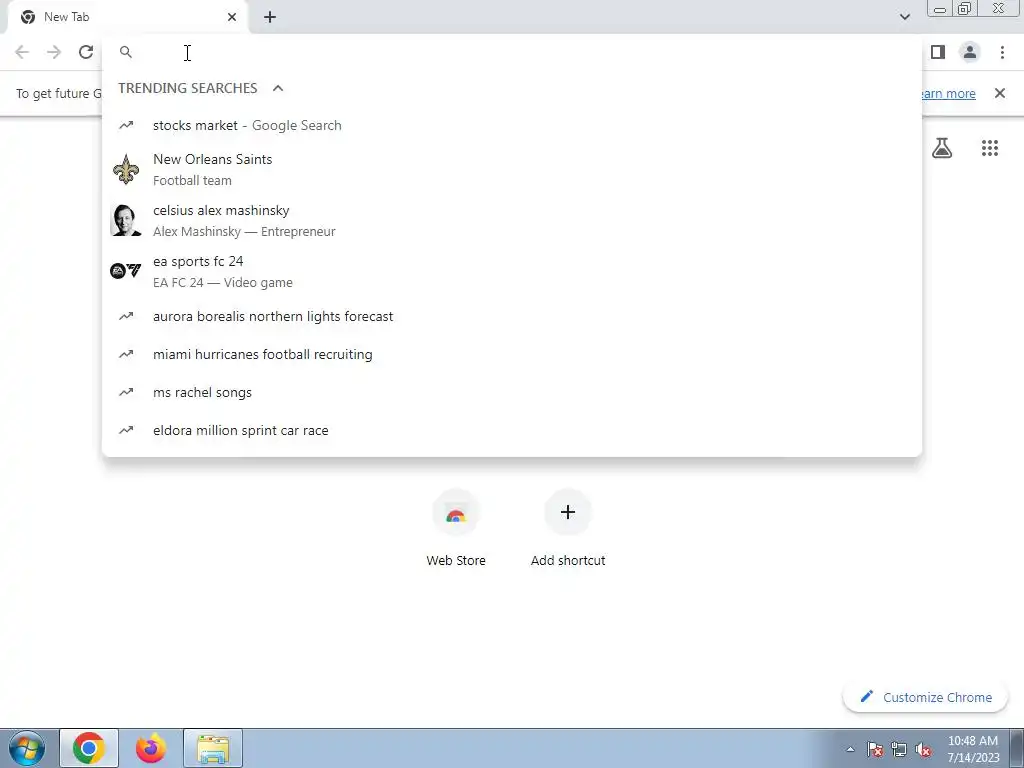Select the stocks market suggestion
Screen dimensions: 1024x768
click(x=512, y=125)
